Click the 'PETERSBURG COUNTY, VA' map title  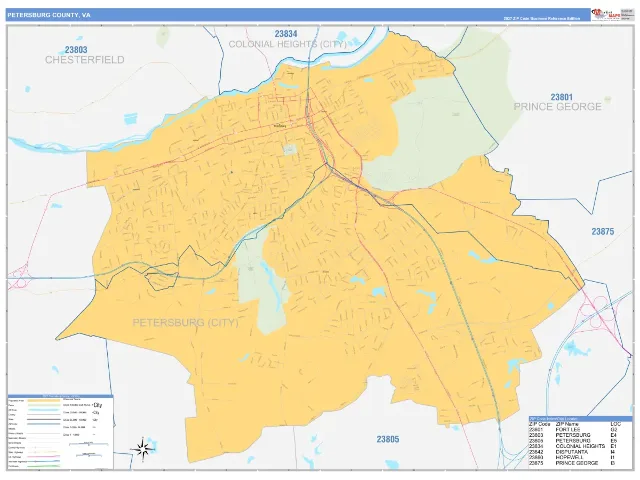coord(49,15)
